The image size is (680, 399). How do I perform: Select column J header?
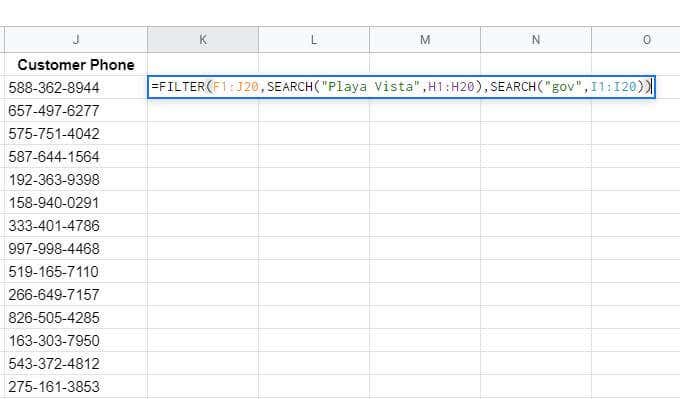click(76, 40)
